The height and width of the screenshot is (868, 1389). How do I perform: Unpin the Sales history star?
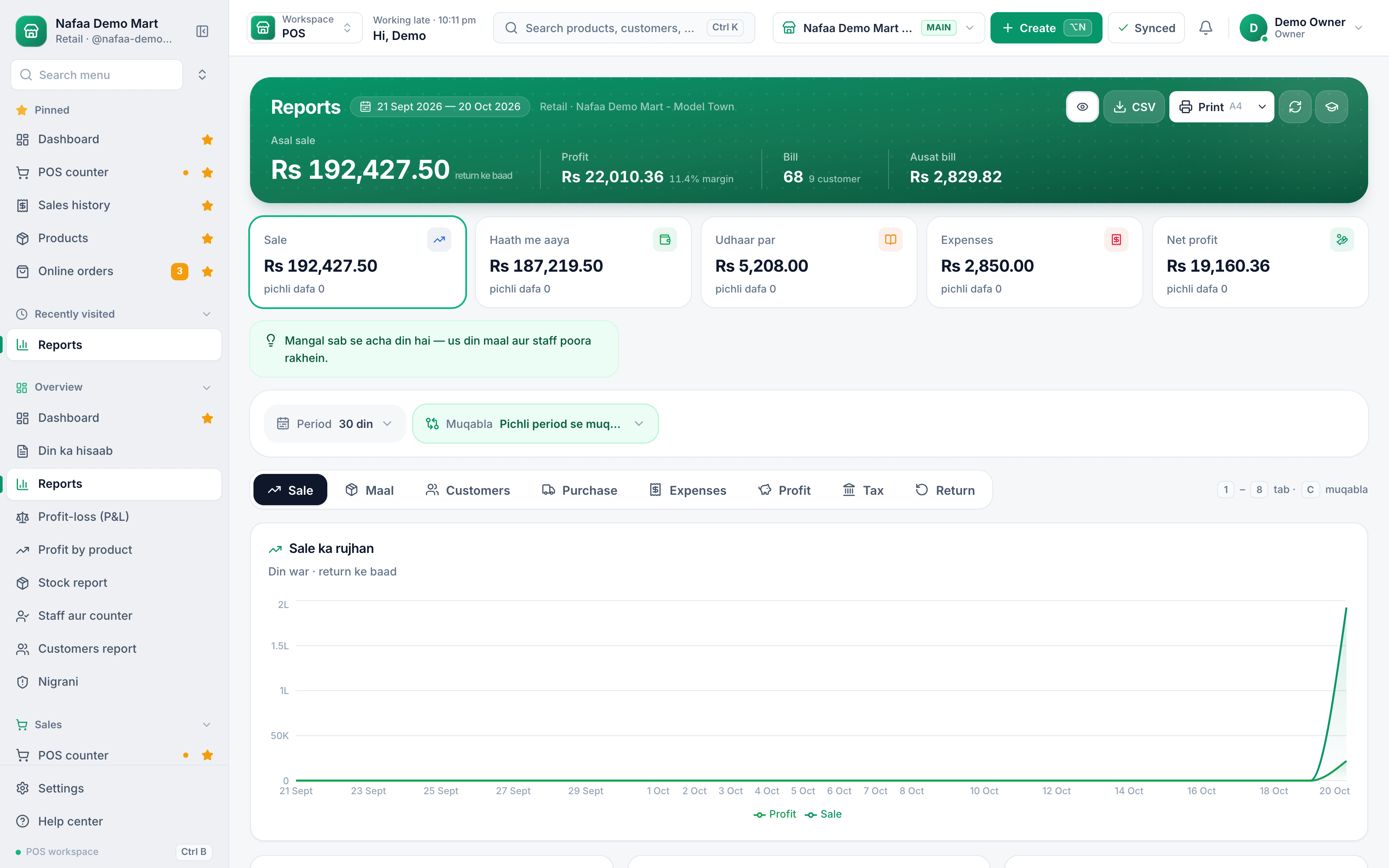[x=207, y=206]
